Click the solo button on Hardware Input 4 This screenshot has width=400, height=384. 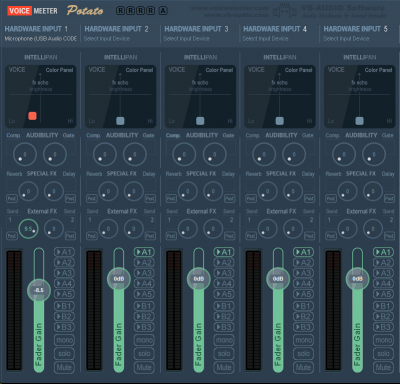(303, 354)
